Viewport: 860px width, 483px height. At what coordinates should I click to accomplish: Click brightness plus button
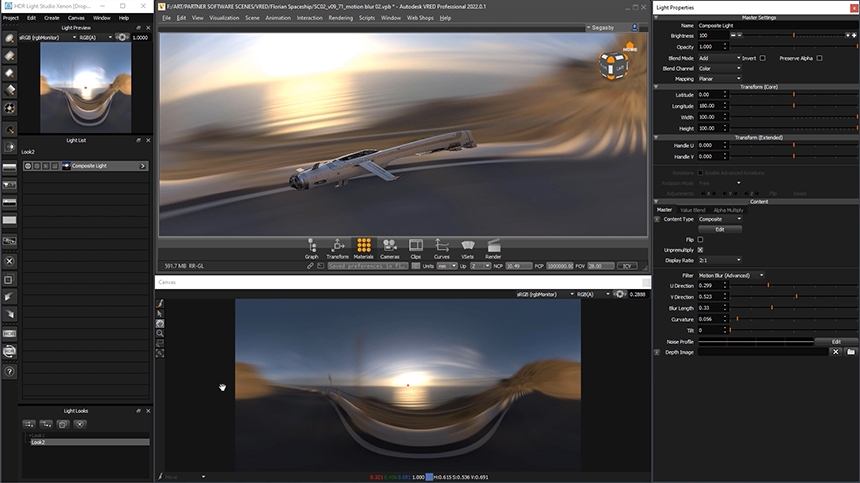point(854,35)
